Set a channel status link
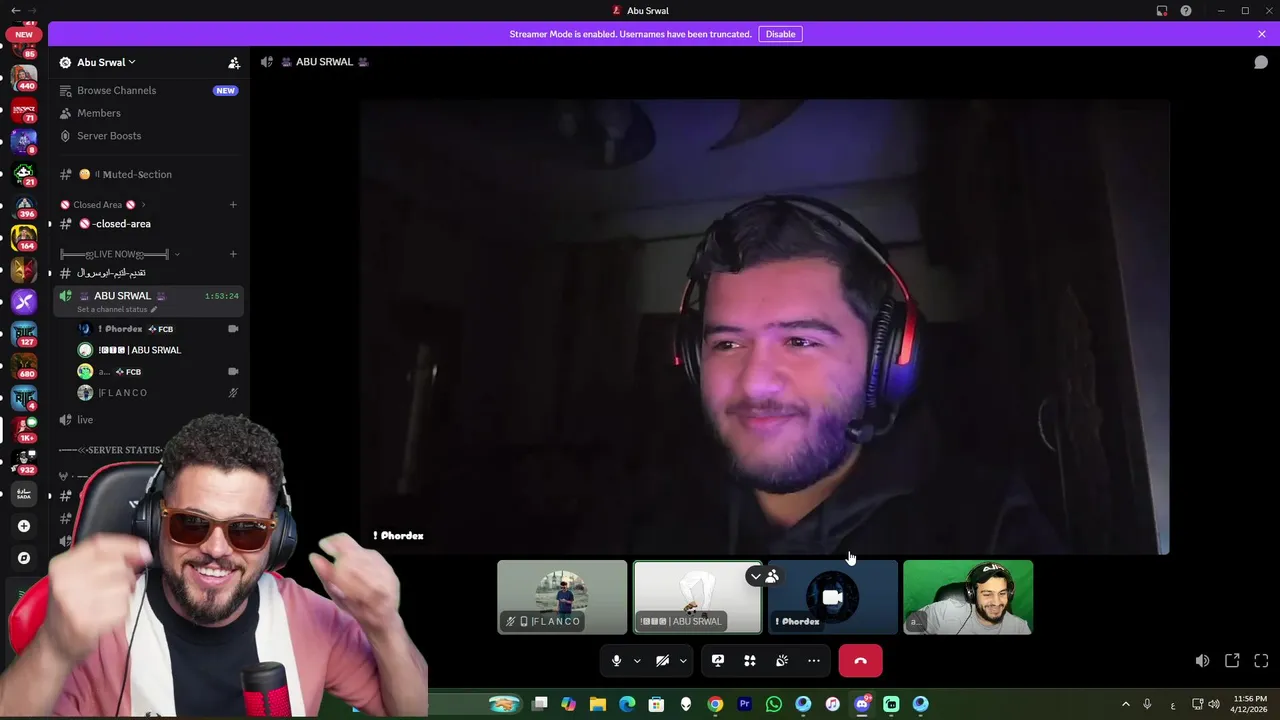 click(117, 309)
